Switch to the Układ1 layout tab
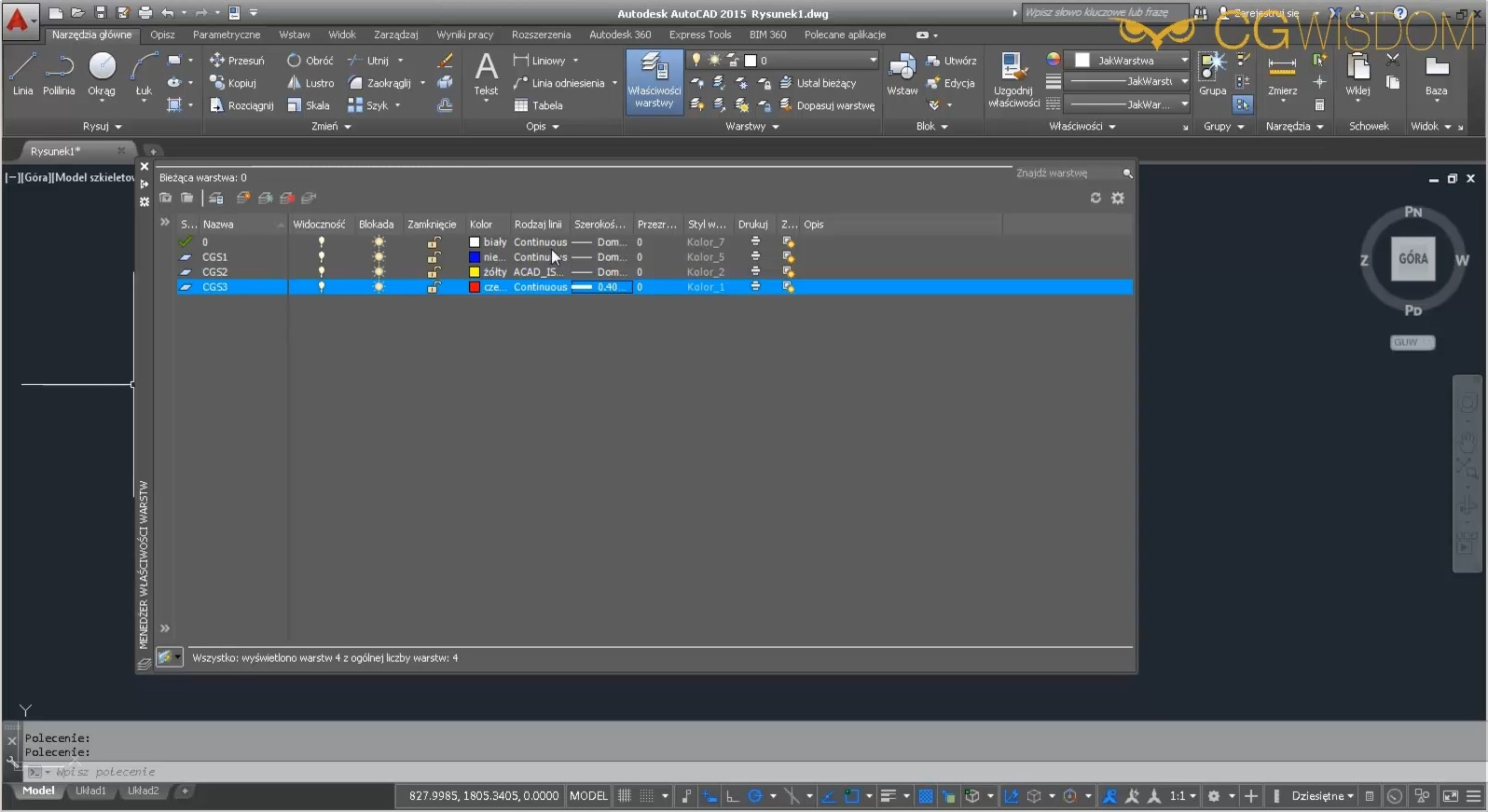Viewport: 1488px width, 812px height. pyautogui.click(x=90, y=791)
